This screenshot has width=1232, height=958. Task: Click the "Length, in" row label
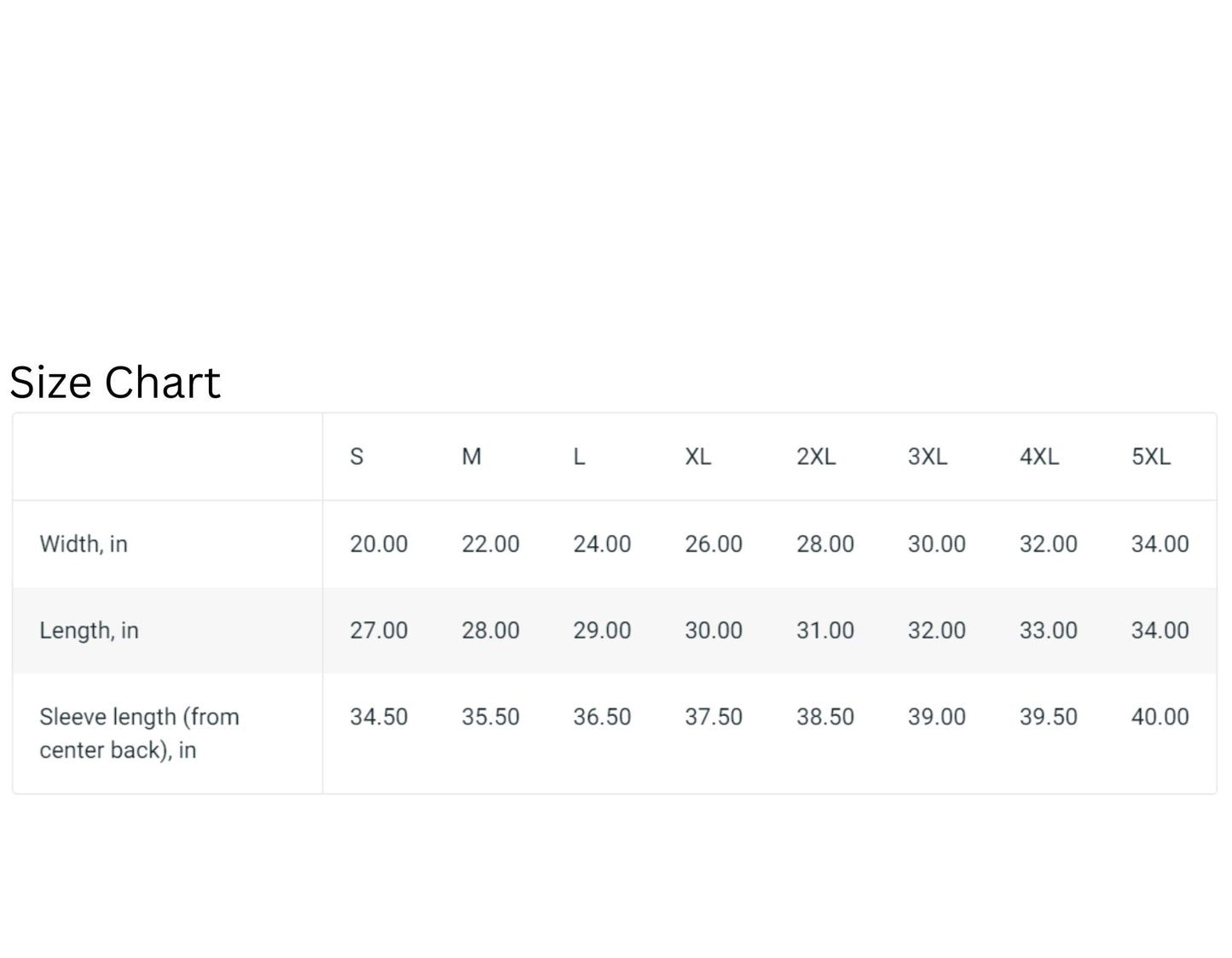89,631
